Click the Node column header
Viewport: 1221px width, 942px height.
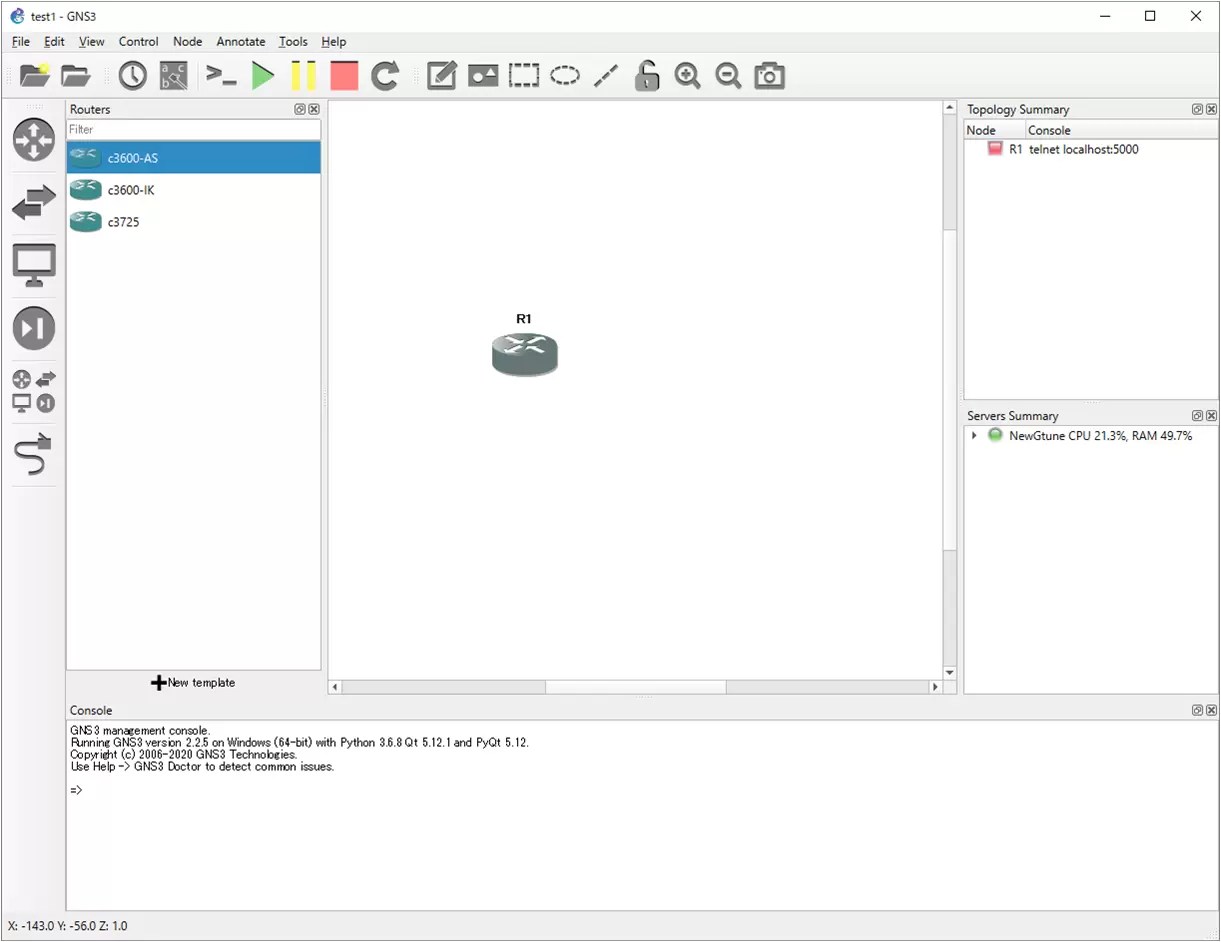pos(995,130)
